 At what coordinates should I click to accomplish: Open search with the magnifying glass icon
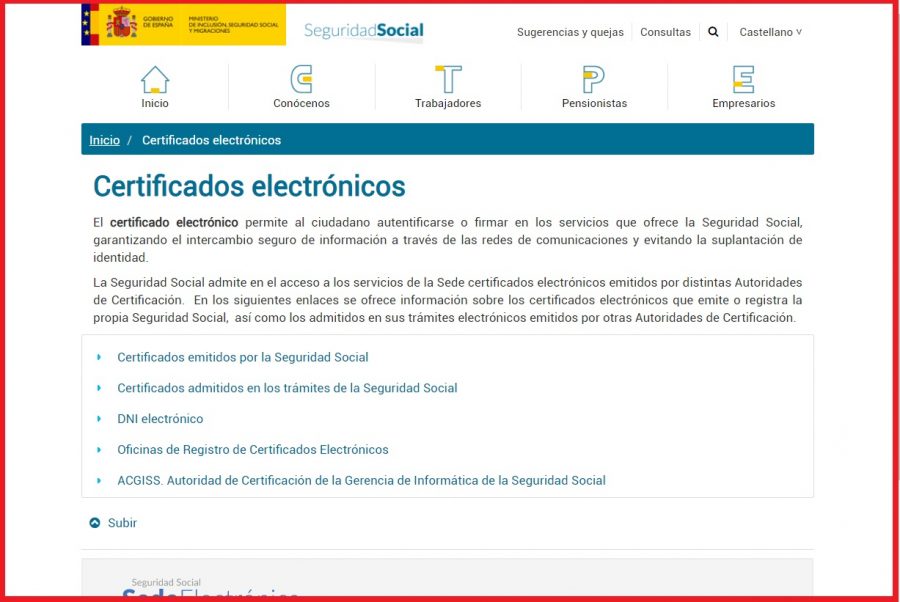coord(713,32)
